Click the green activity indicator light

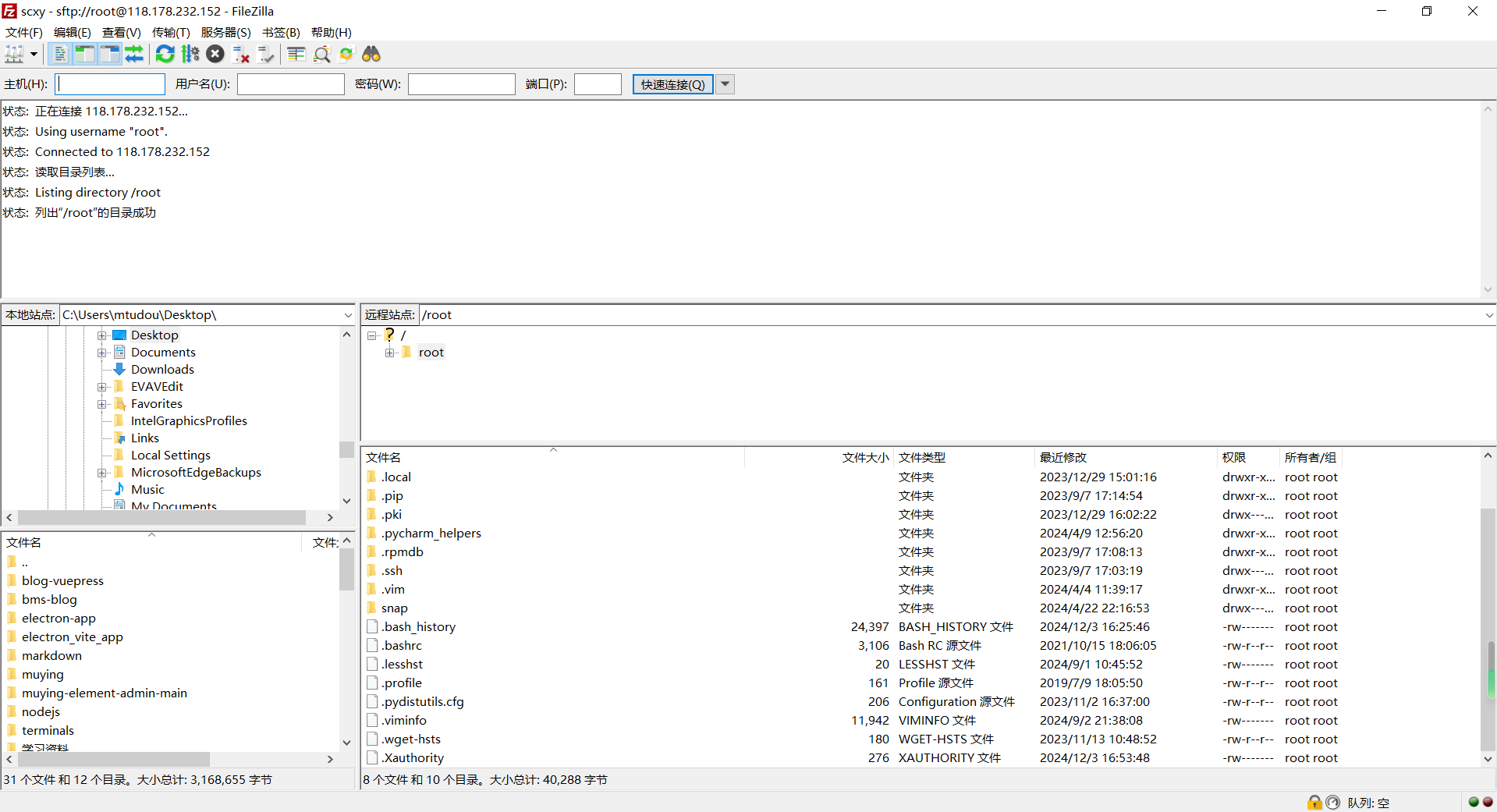1474,802
